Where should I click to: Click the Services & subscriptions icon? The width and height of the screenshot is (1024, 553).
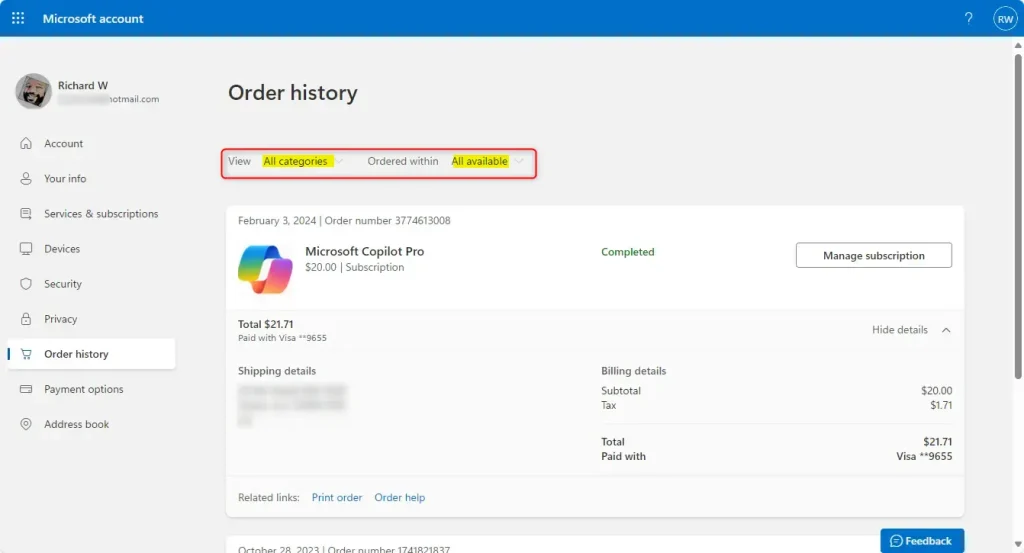(x=25, y=213)
